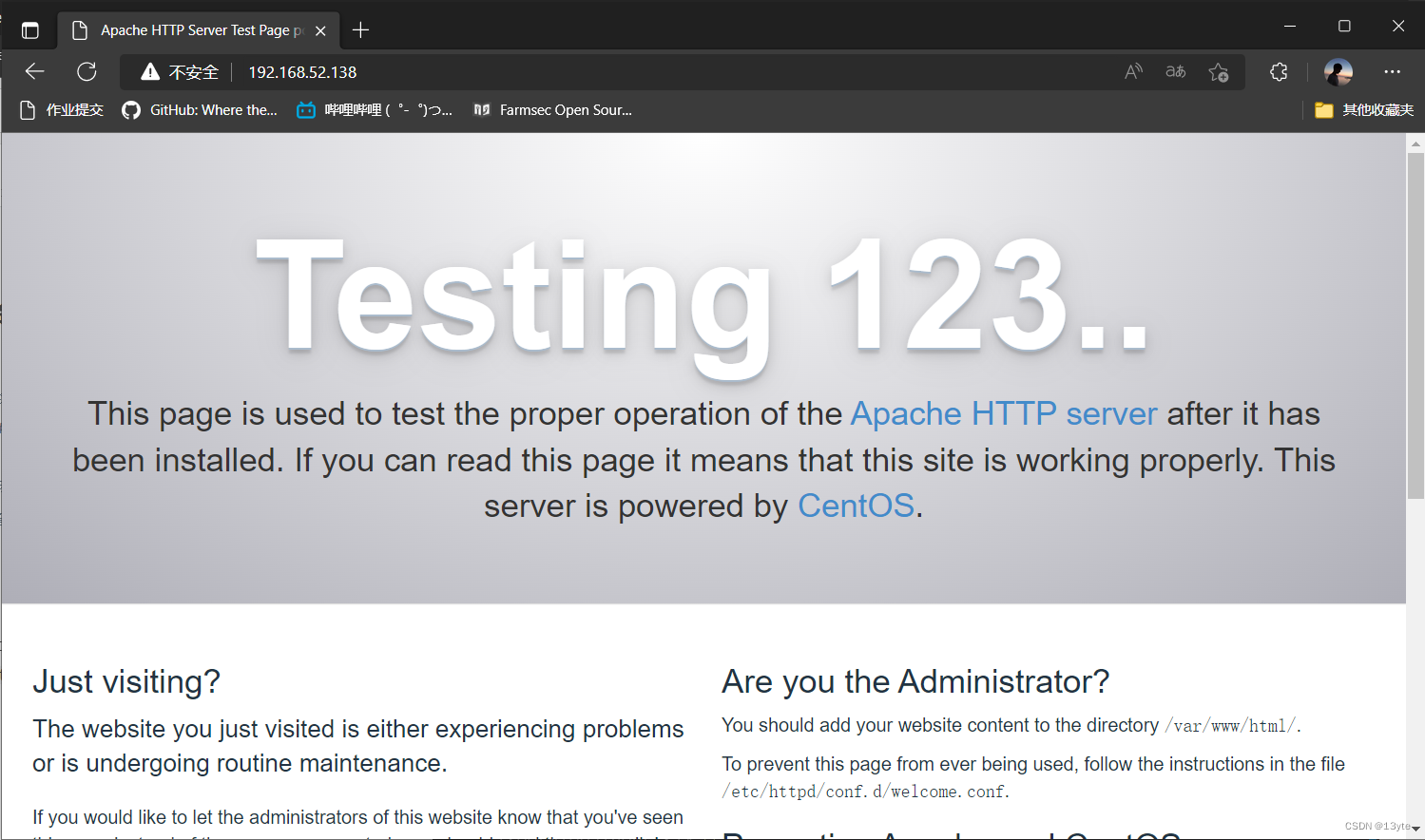Open the GitHub bookmark

200,110
